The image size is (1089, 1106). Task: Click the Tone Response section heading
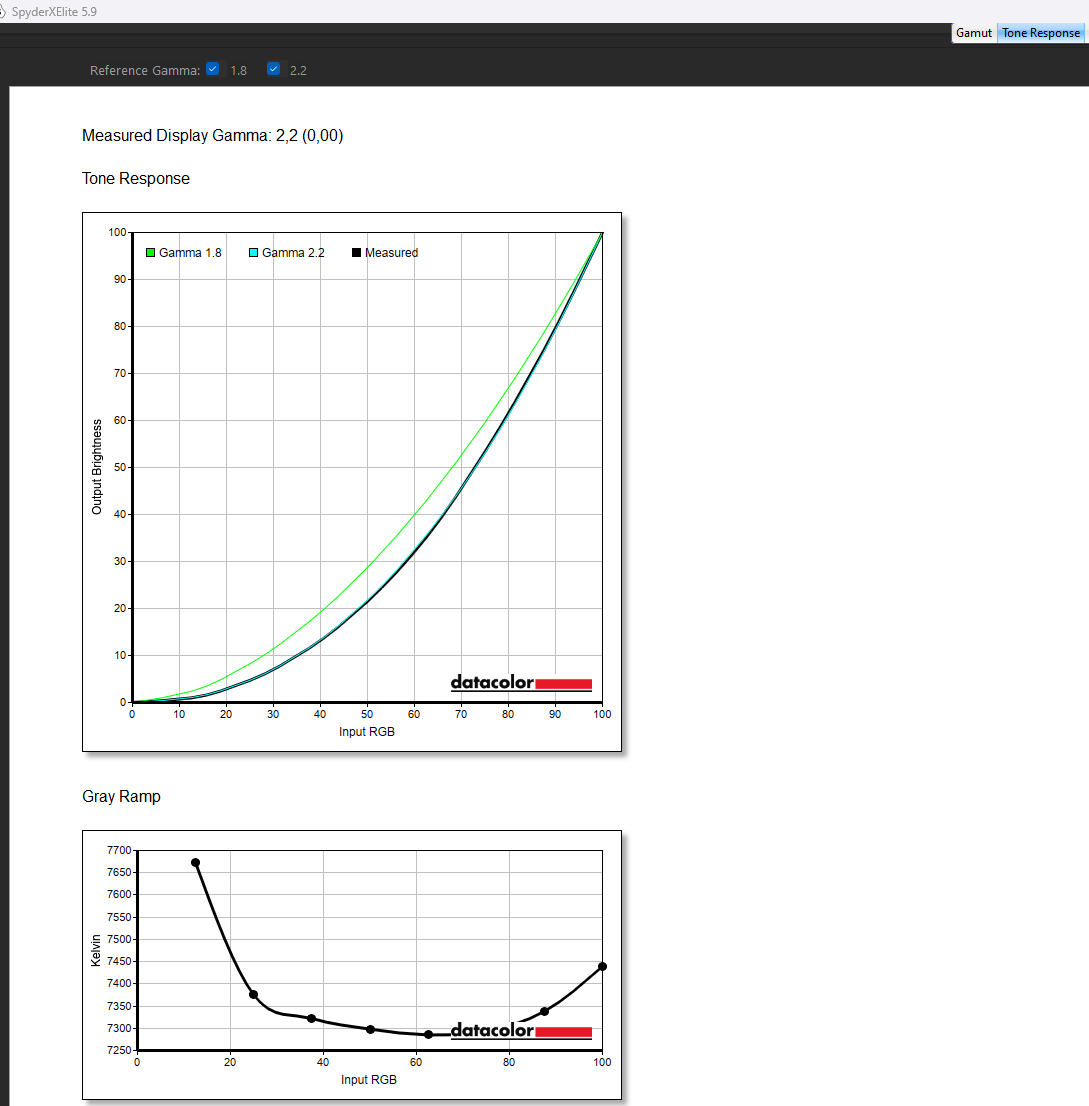136,179
